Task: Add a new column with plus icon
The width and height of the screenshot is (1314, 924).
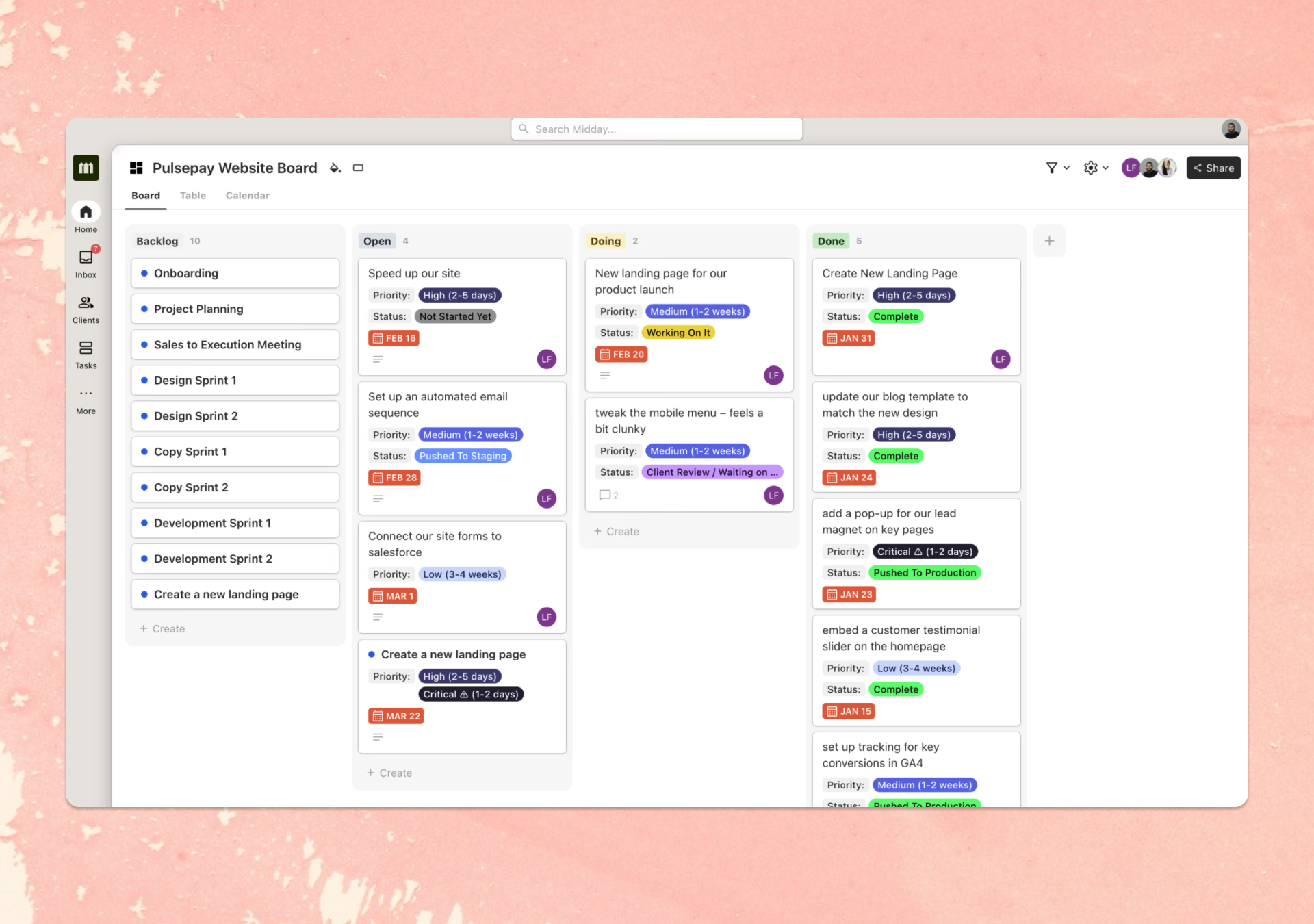Action: [x=1049, y=241]
